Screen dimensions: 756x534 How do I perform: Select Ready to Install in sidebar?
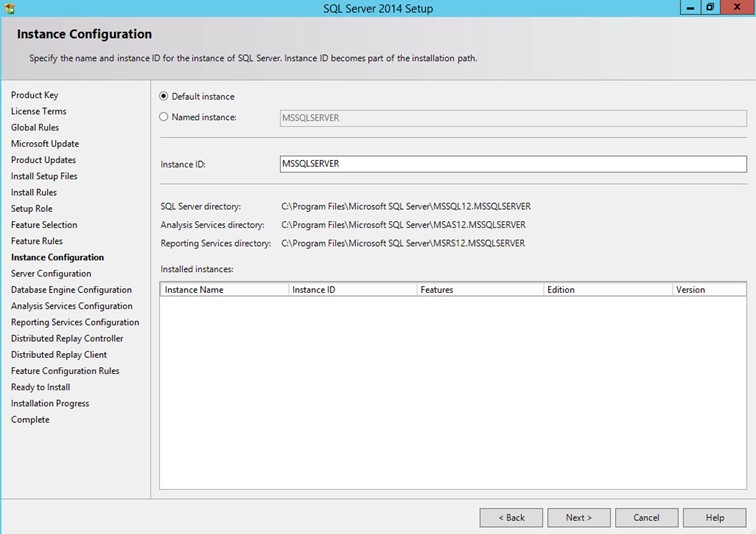click(40, 387)
